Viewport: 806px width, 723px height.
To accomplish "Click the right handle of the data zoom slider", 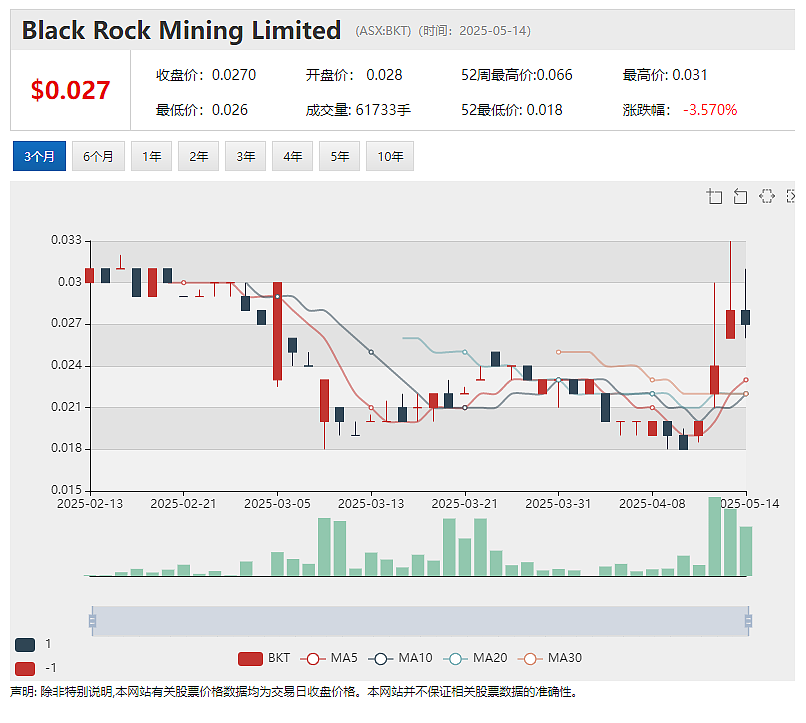I will [x=748, y=621].
